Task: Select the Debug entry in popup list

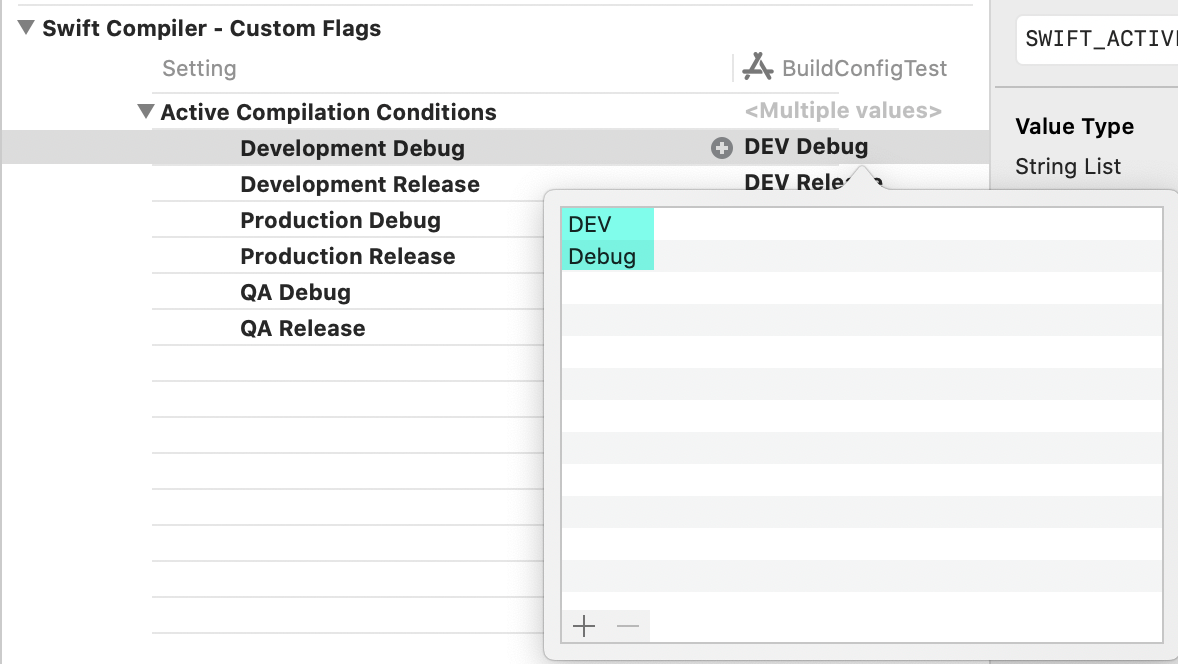Action: coord(602,256)
